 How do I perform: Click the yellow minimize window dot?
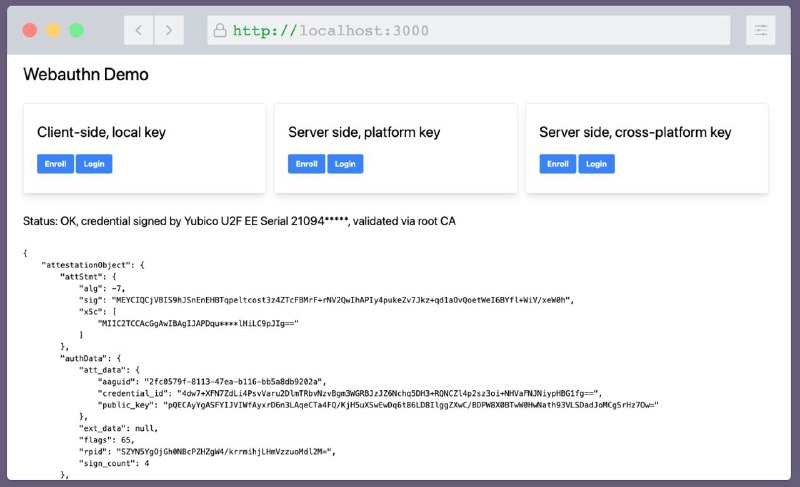click(53, 31)
